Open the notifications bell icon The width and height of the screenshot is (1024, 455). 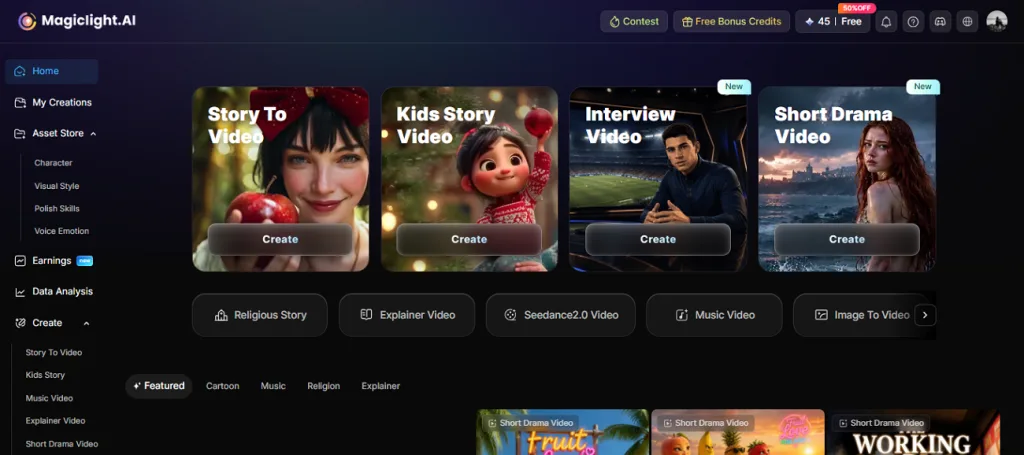point(886,22)
